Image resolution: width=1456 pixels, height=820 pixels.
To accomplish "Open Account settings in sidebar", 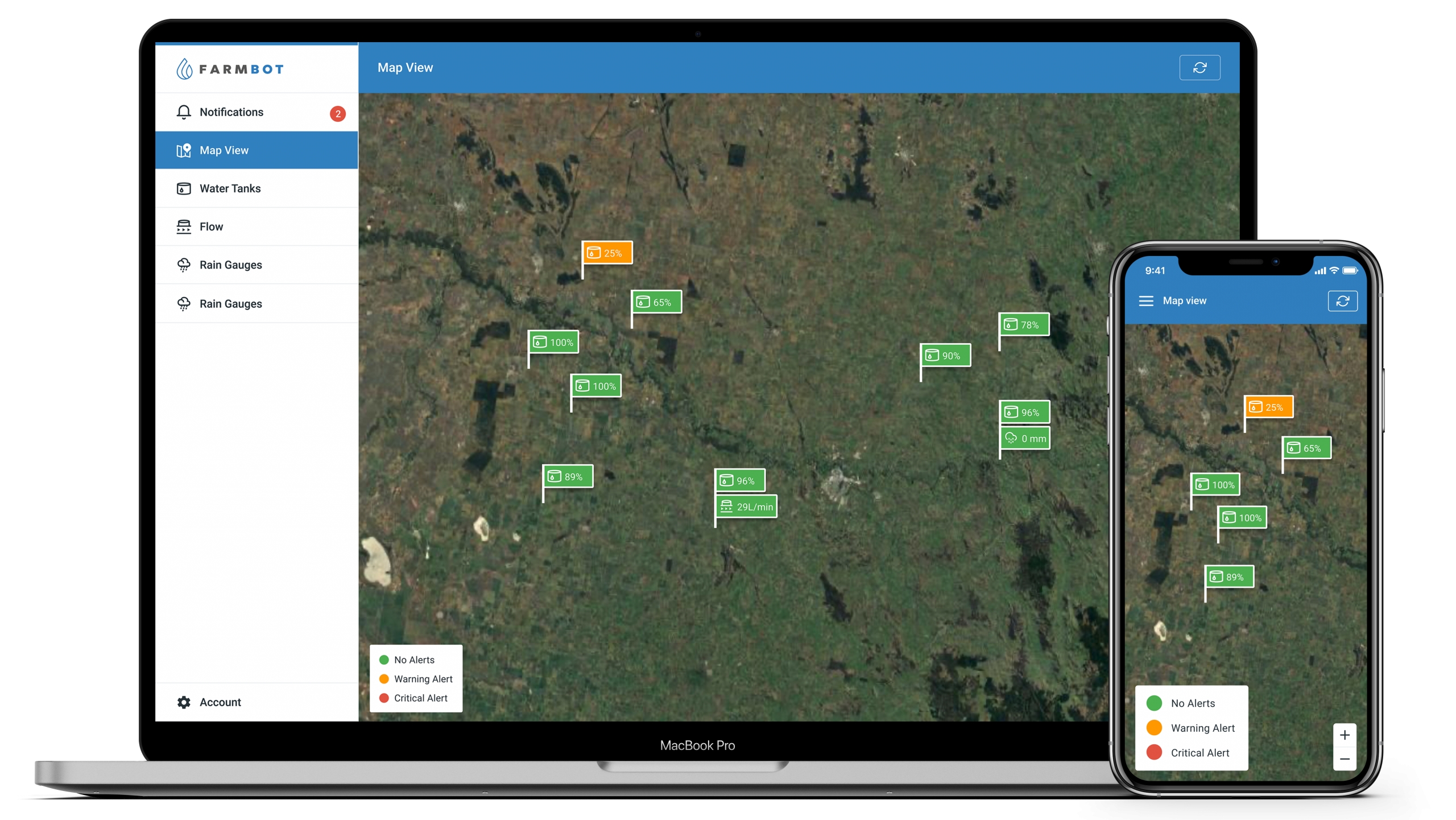I will [x=257, y=702].
